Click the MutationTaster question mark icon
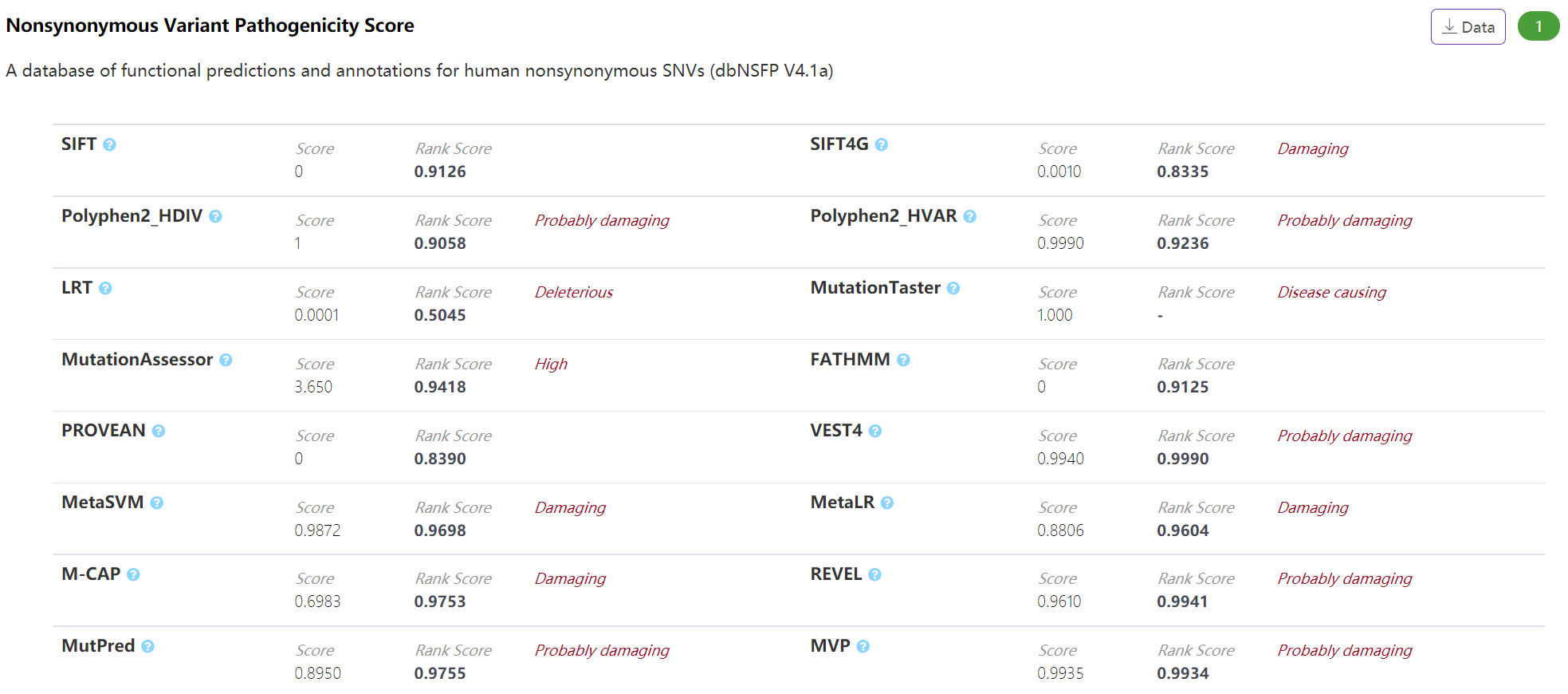Image resolution: width=1568 pixels, height=694 pixels. point(953,288)
